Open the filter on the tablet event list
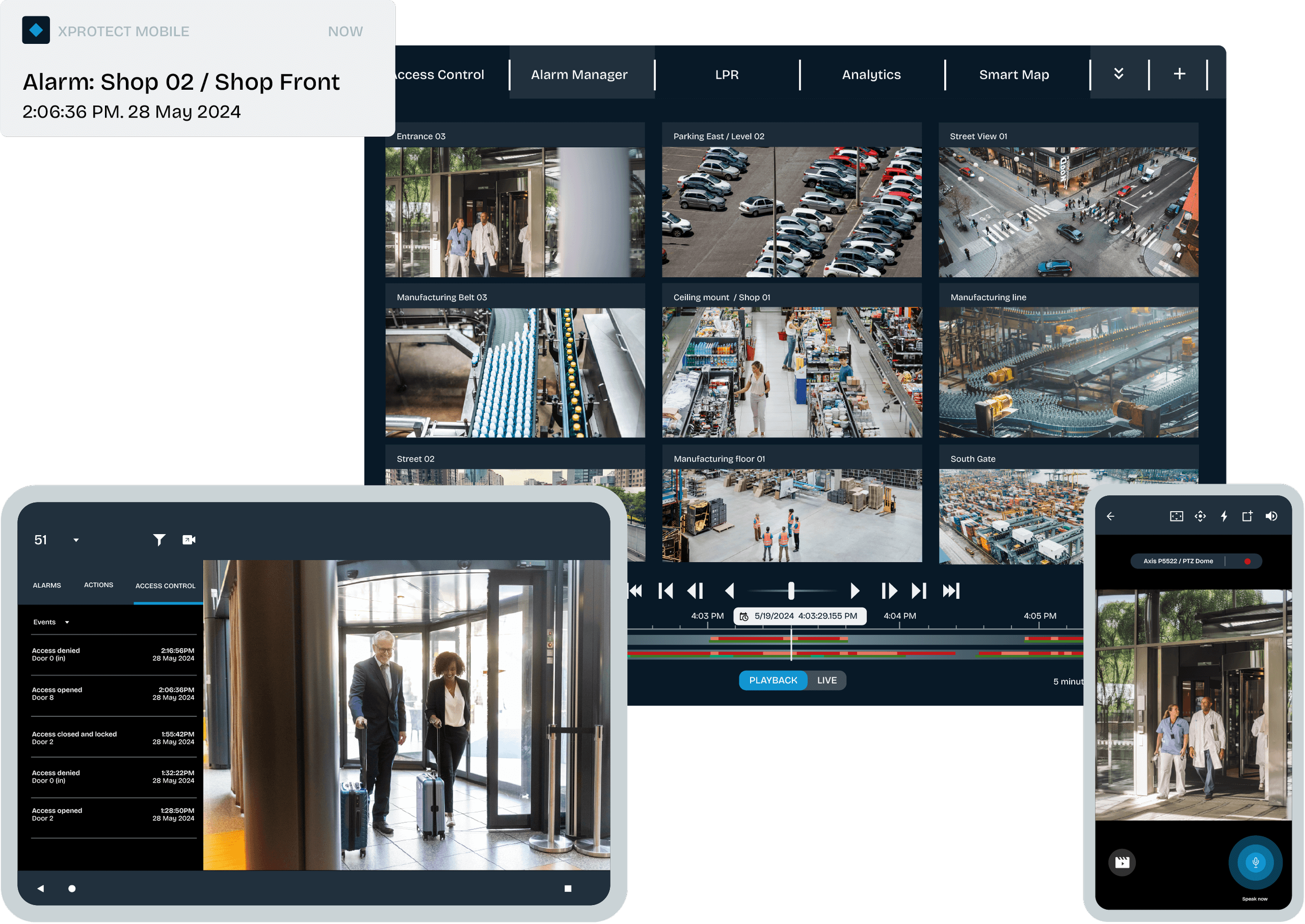The width and height of the screenshot is (1305, 924). point(159,539)
